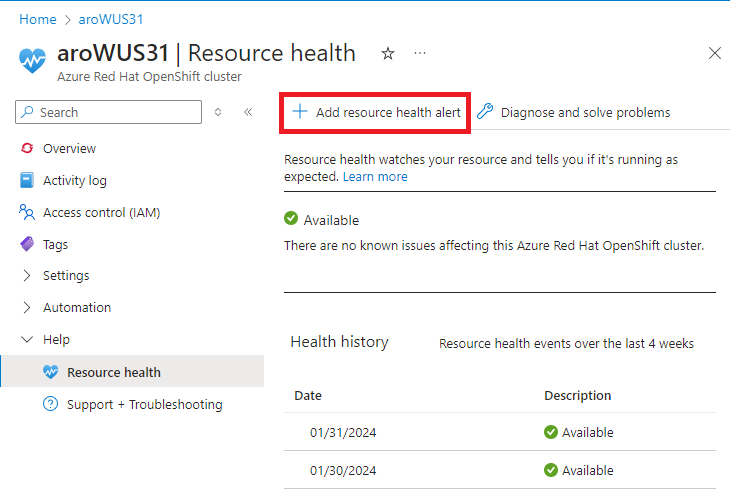The height and width of the screenshot is (490, 730).
Task: Click the current Available status text
Action: point(331,220)
